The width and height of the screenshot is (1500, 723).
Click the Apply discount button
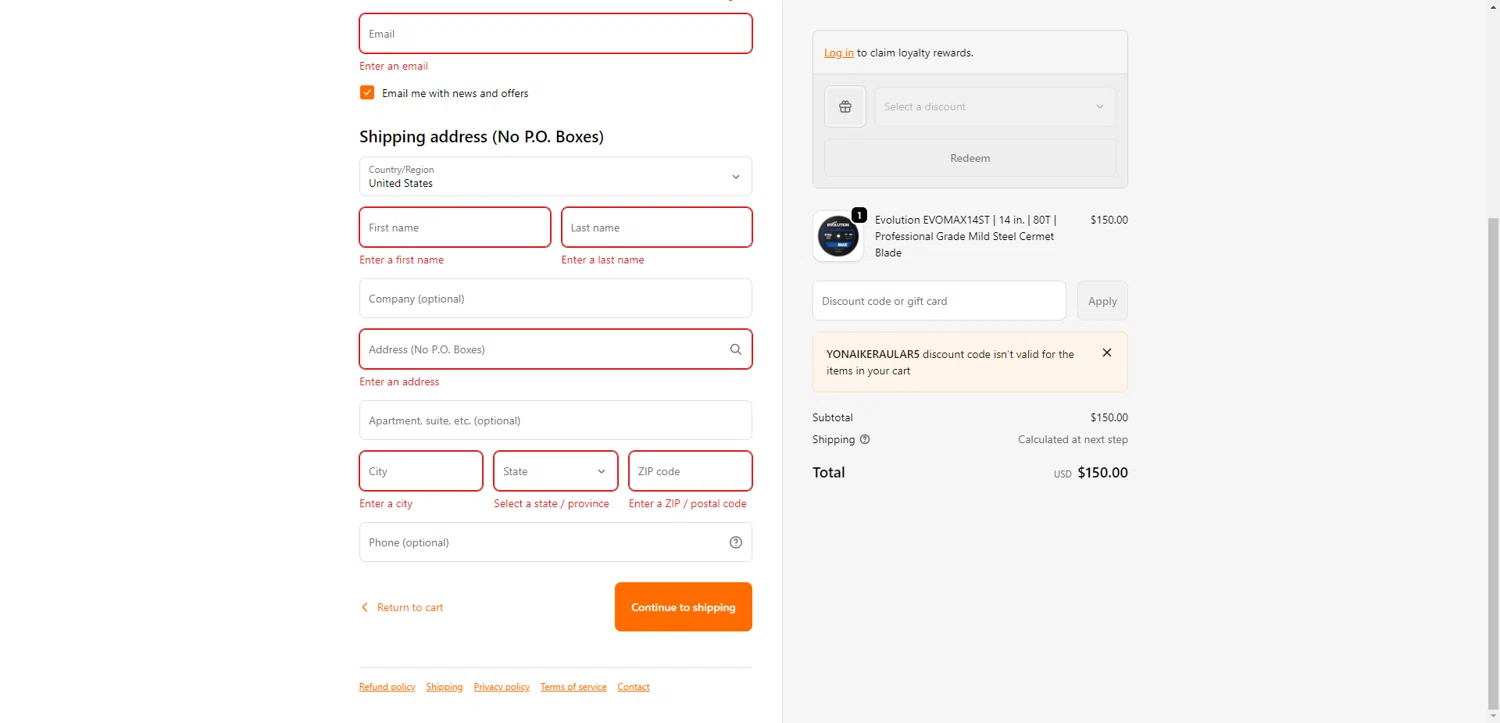[x=1102, y=301]
